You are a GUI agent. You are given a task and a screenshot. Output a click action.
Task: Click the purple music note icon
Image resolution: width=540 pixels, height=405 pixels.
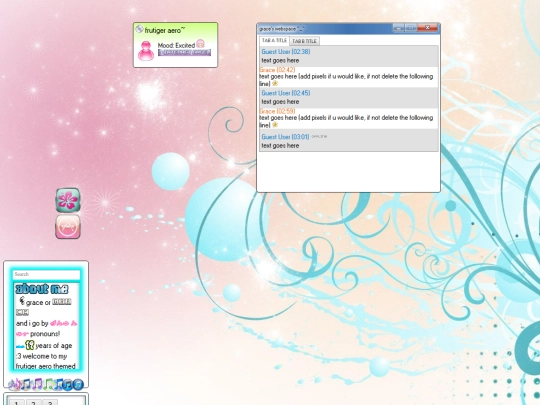pos(38,384)
